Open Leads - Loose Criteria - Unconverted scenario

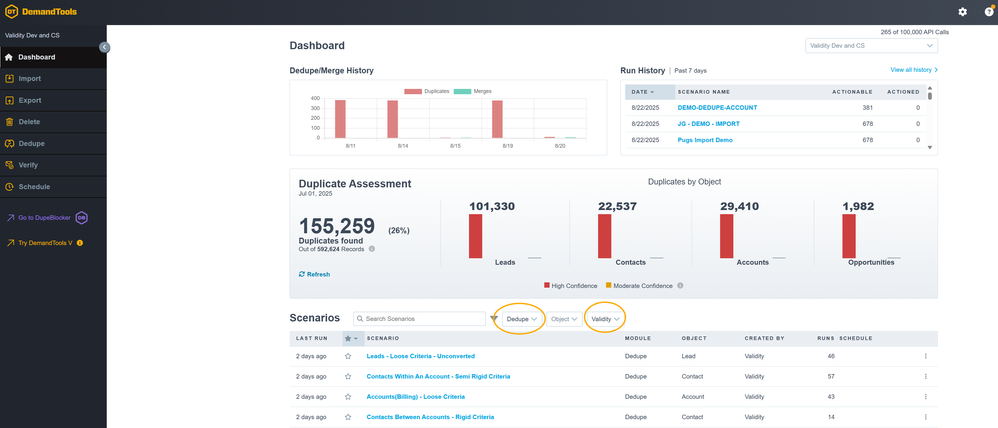(x=421, y=357)
